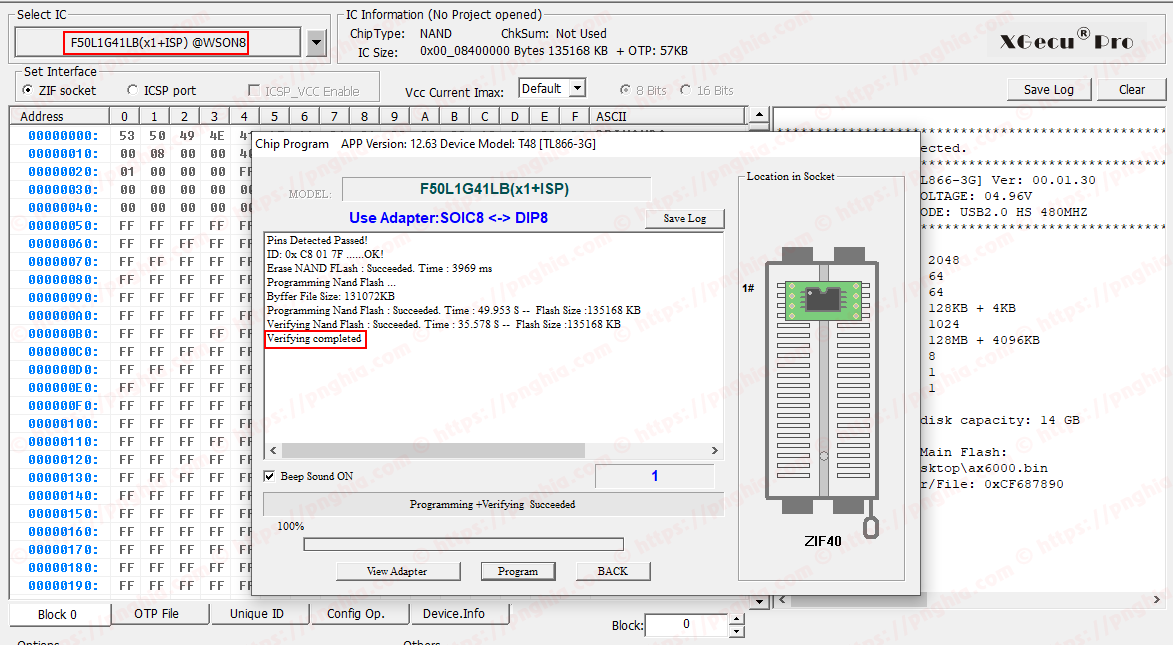Viewport: 1173px width, 645px height.
Task: Click hex view scrollbar up arrow
Action: [x=759, y=115]
